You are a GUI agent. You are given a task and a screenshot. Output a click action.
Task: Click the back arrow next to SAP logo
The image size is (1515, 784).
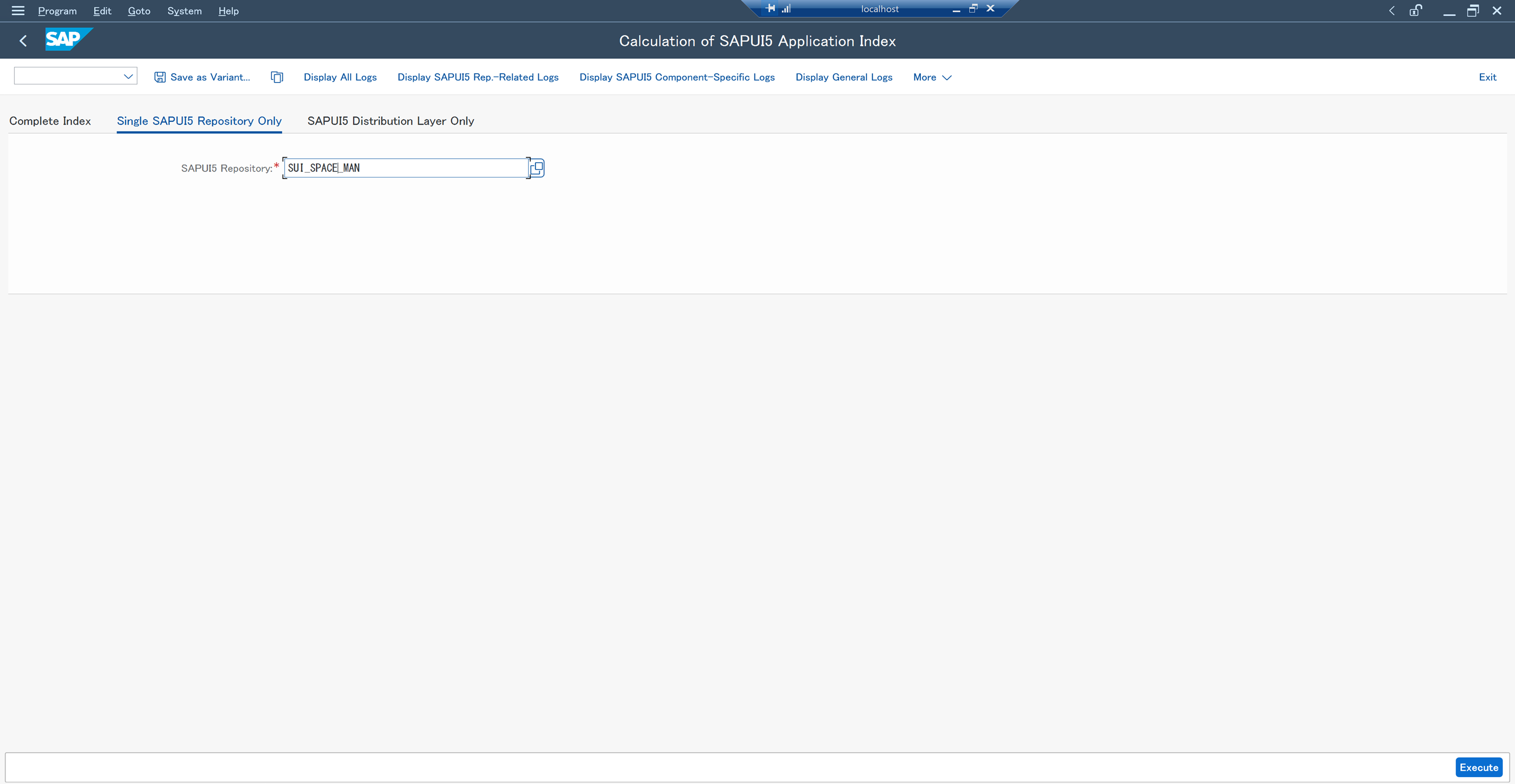click(23, 40)
